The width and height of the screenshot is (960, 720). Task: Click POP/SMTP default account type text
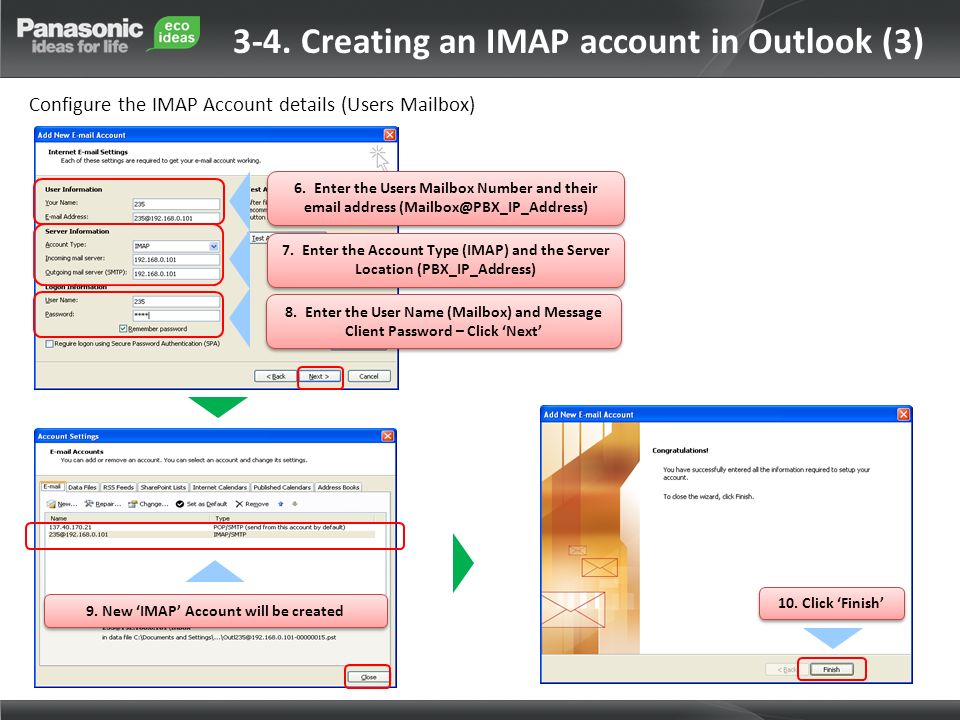(x=279, y=527)
